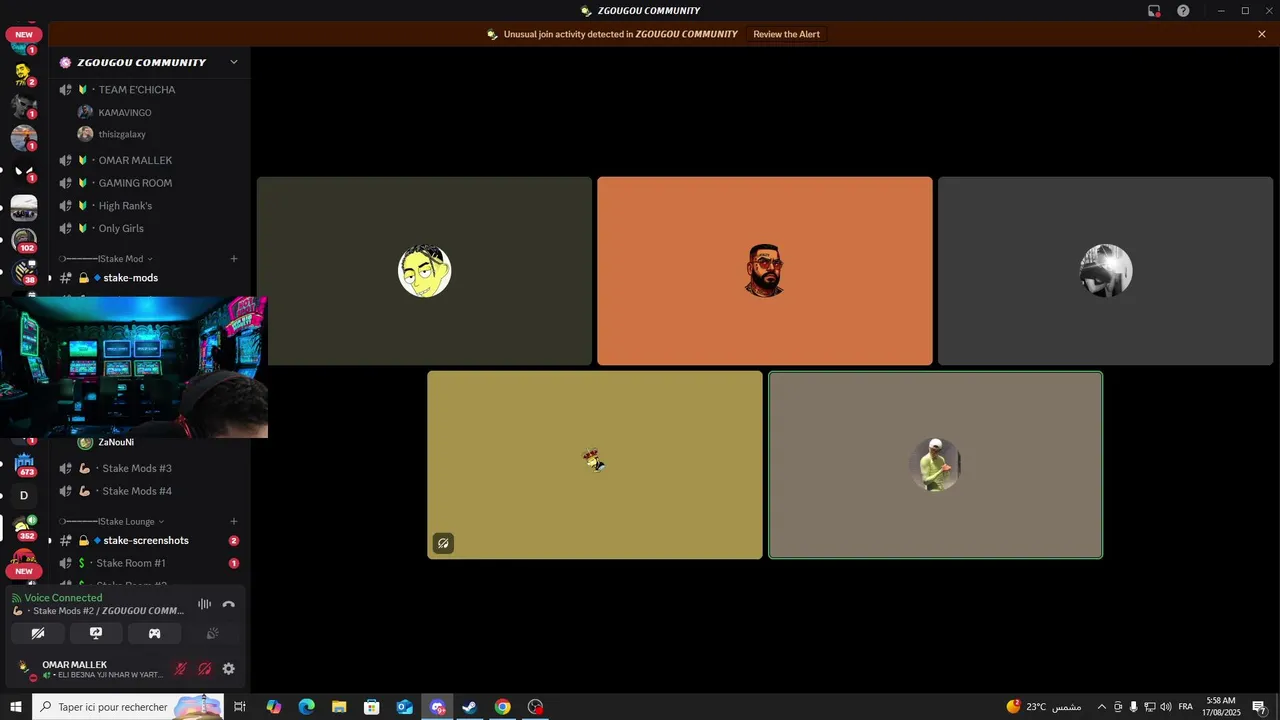The height and width of the screenshot is (720, 1280).
Task: Focus the bearded avatar orange video tile
Action: coord(765,271)
